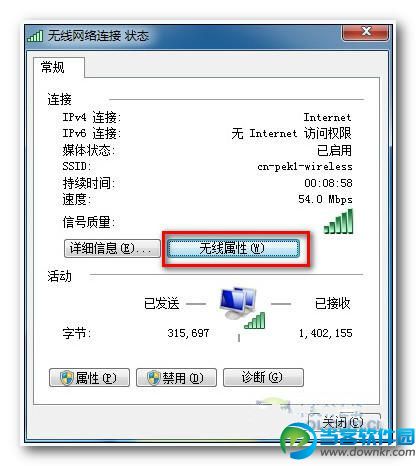Open 无线属性(W) wireless properties
The height and width of the screenshot is (466, 416).
[x=233, y=248]
